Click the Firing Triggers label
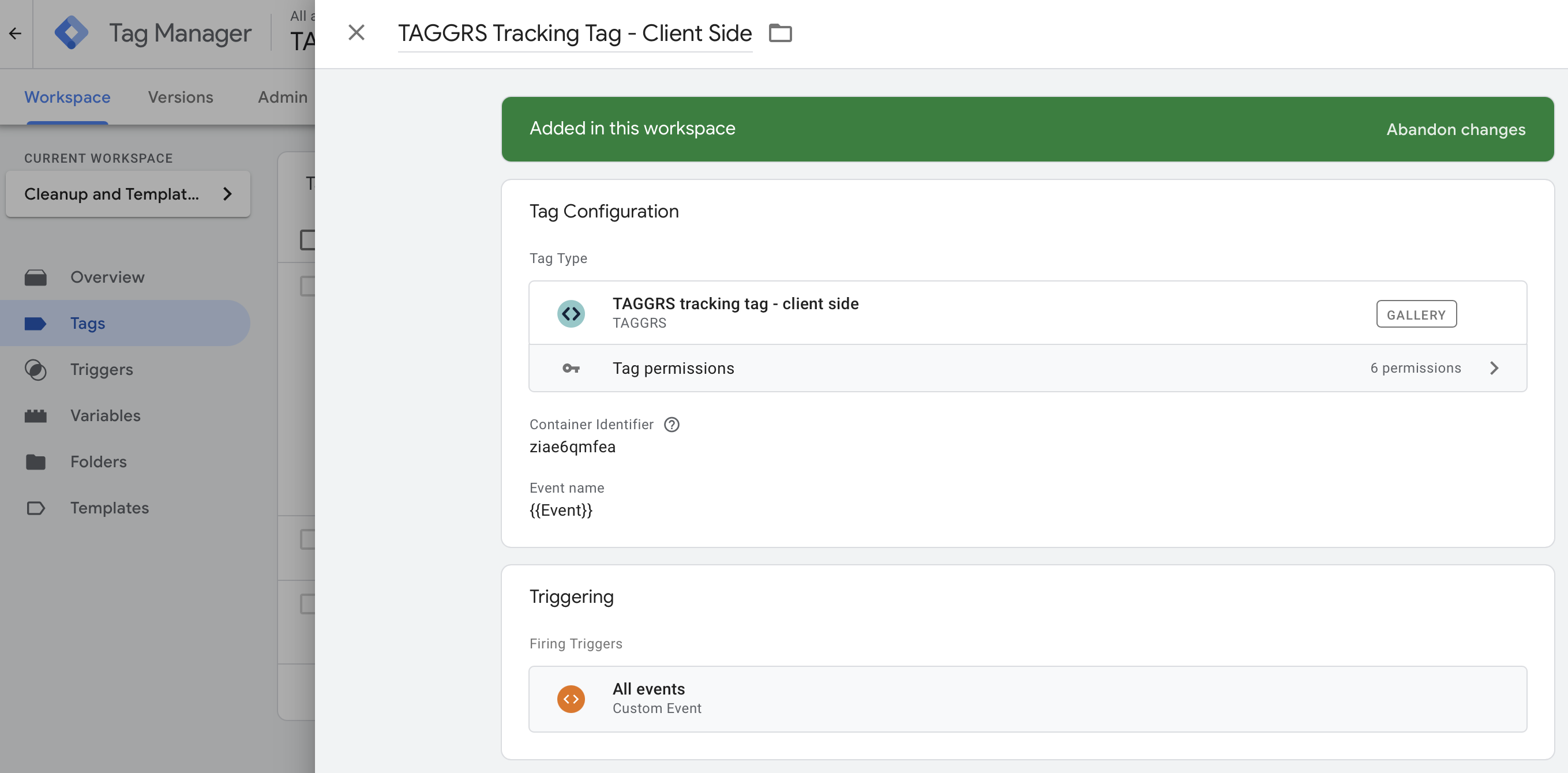 click(576, 643)
